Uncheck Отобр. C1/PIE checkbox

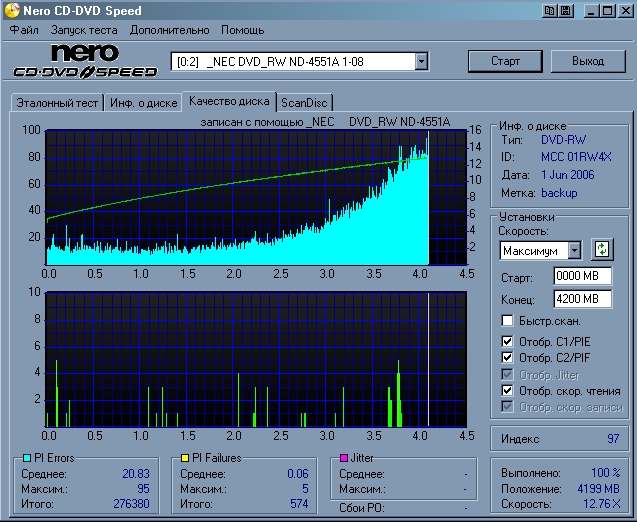[508, 341]
